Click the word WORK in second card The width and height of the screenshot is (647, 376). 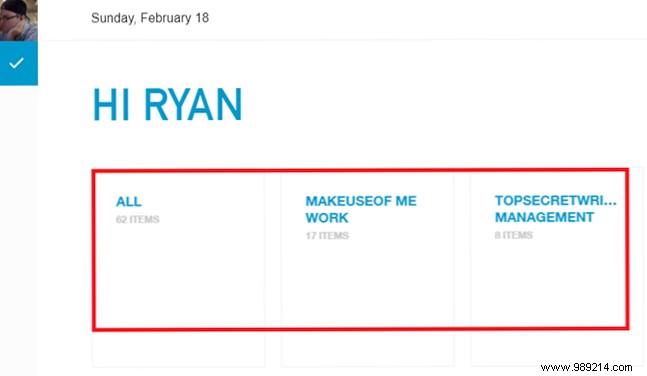pos(327,218)
